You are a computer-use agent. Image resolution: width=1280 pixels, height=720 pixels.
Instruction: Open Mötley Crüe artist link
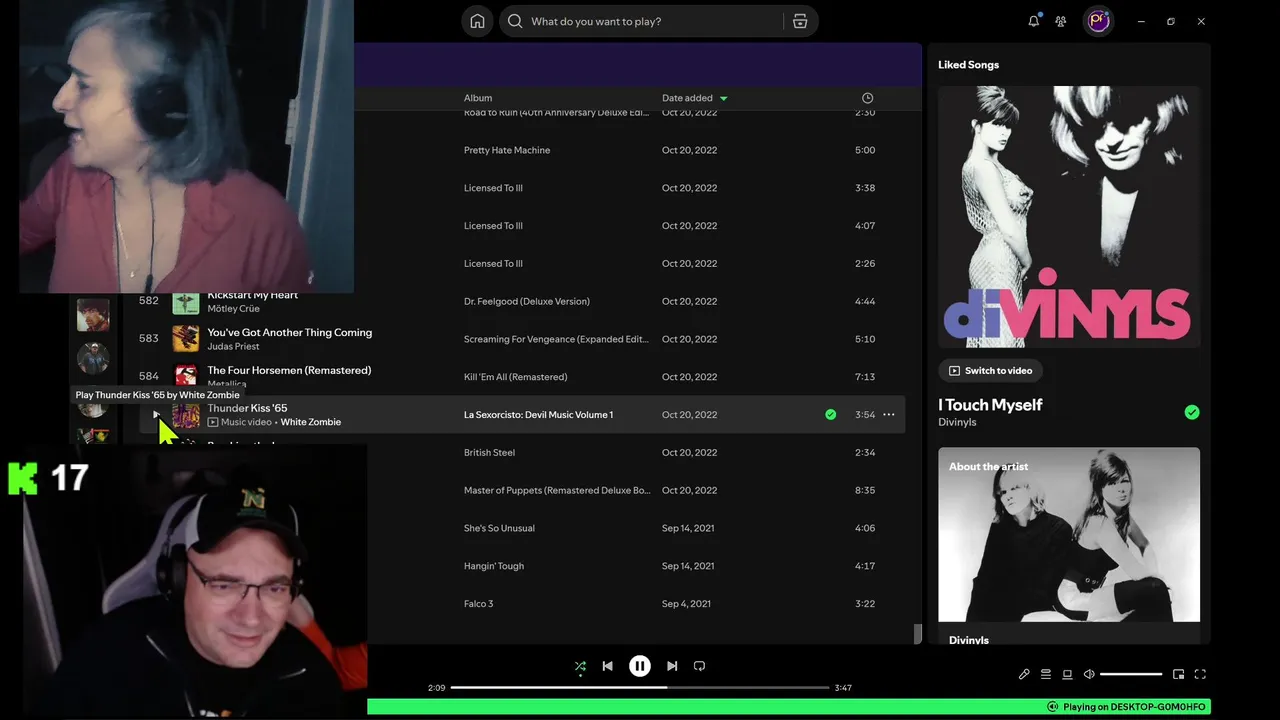pos(233,308)
